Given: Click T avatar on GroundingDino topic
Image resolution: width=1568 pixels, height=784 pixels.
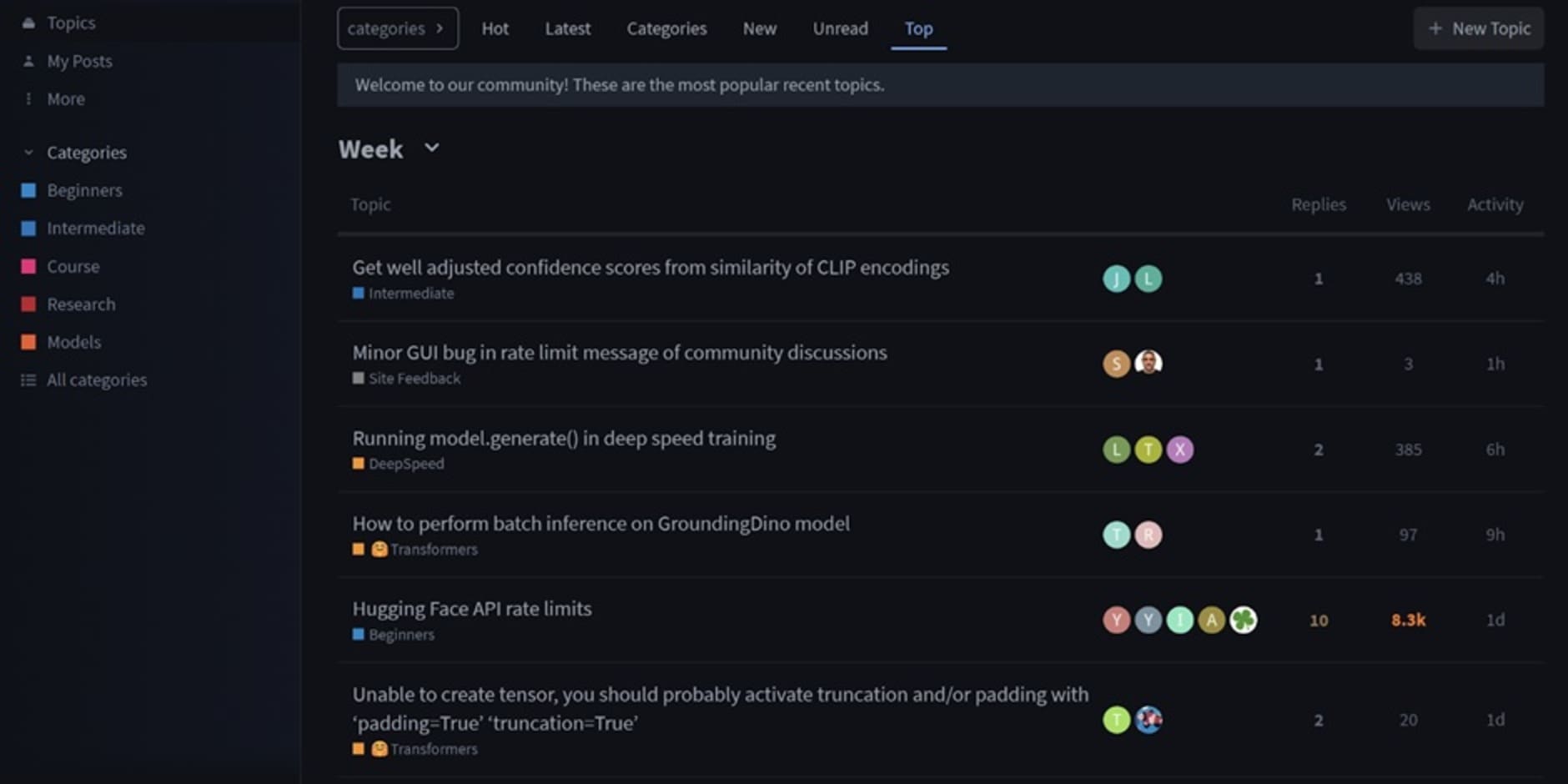Looking at the screenshot, I should (1116, 535).
